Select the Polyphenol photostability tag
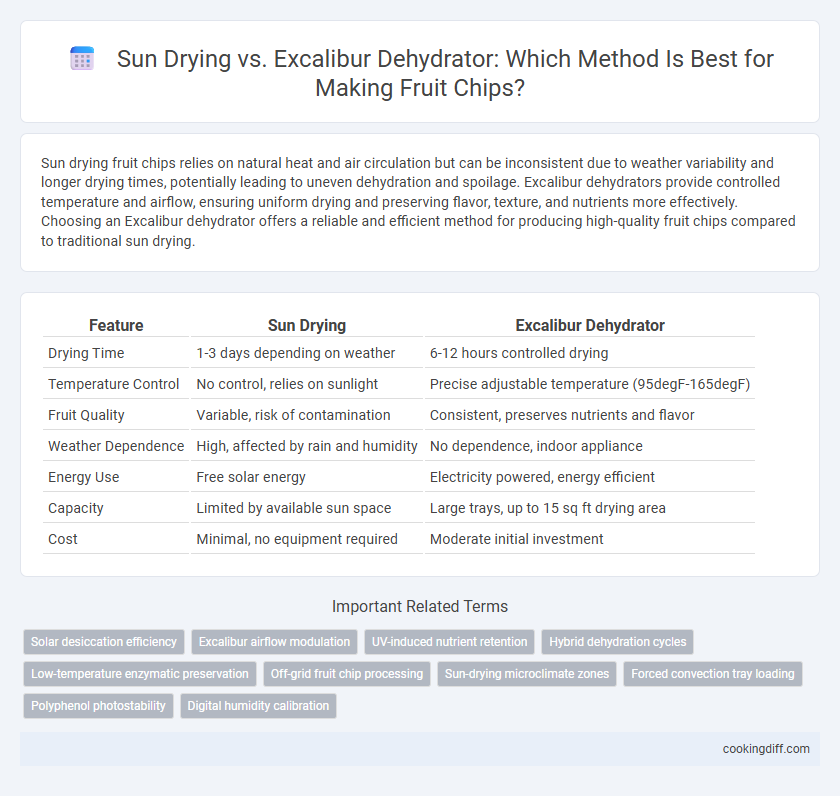This screenshot has width=840, height=796. point(99,706)
